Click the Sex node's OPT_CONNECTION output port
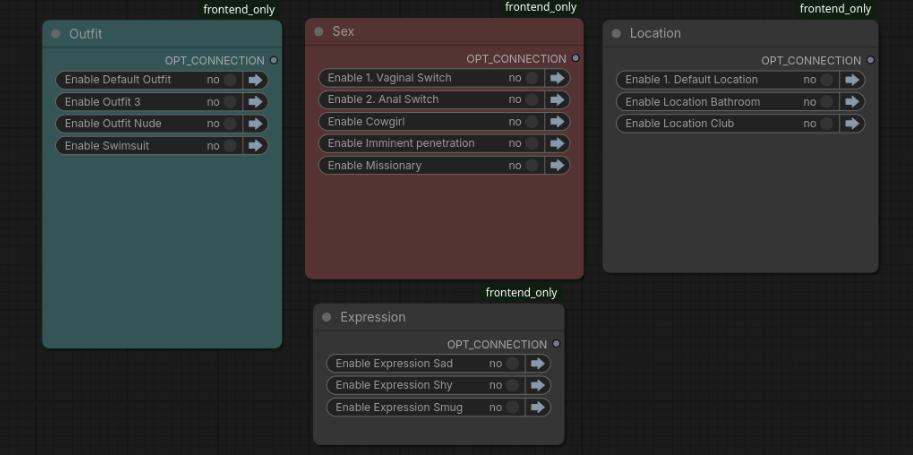The image size is (913, 455). 575,58
